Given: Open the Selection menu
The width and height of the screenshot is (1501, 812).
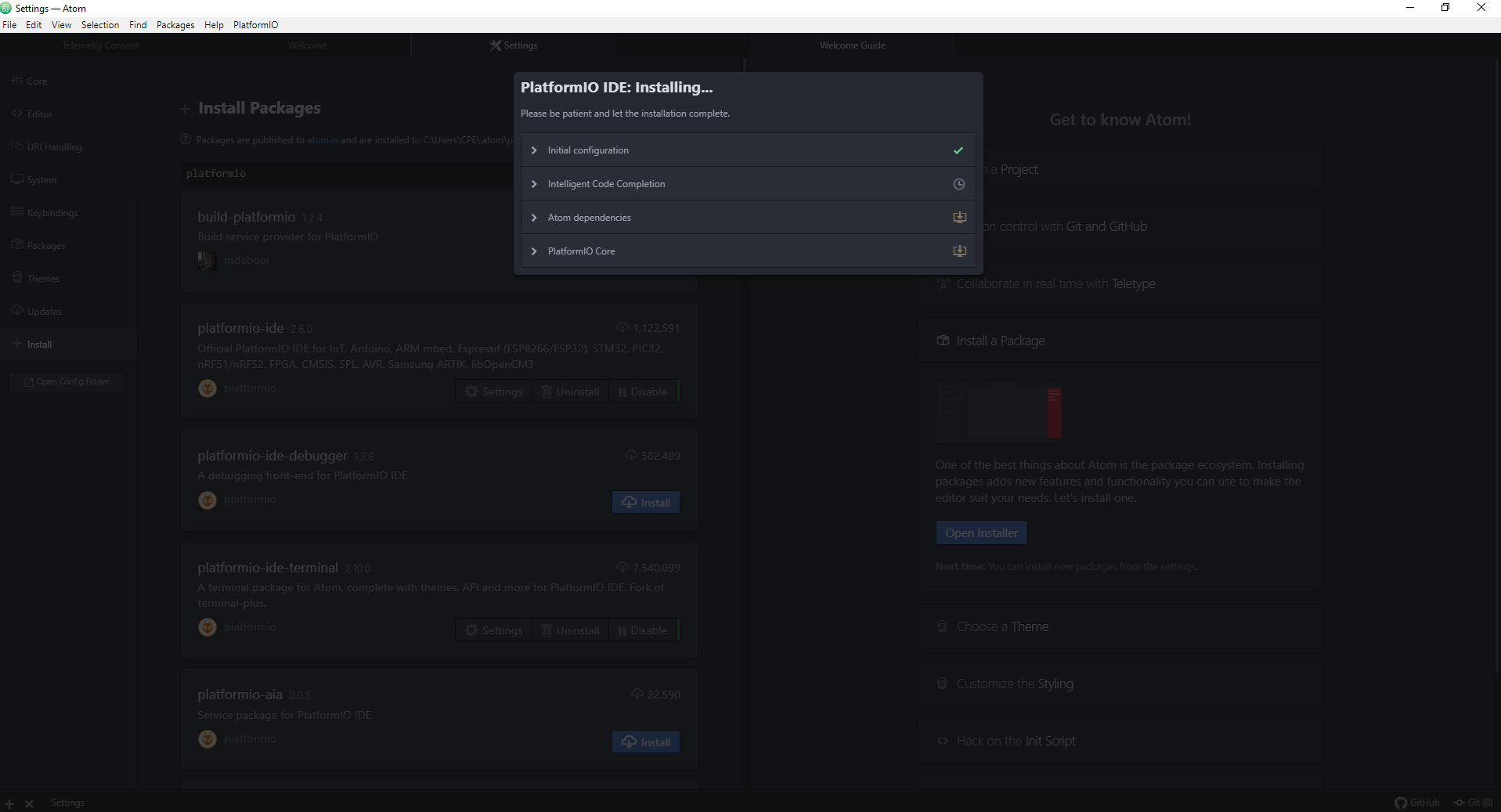Looking at the screenshot, I should [x=100, y=25].
